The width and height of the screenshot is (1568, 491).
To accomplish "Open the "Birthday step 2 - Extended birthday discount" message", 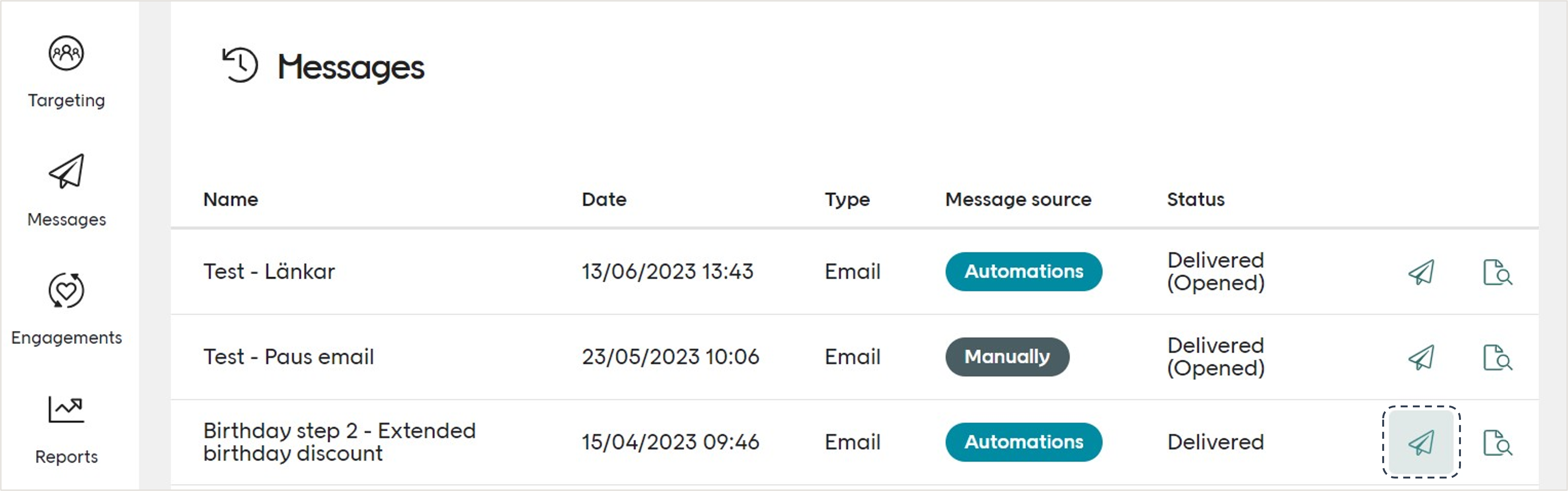I will (339, 442).
